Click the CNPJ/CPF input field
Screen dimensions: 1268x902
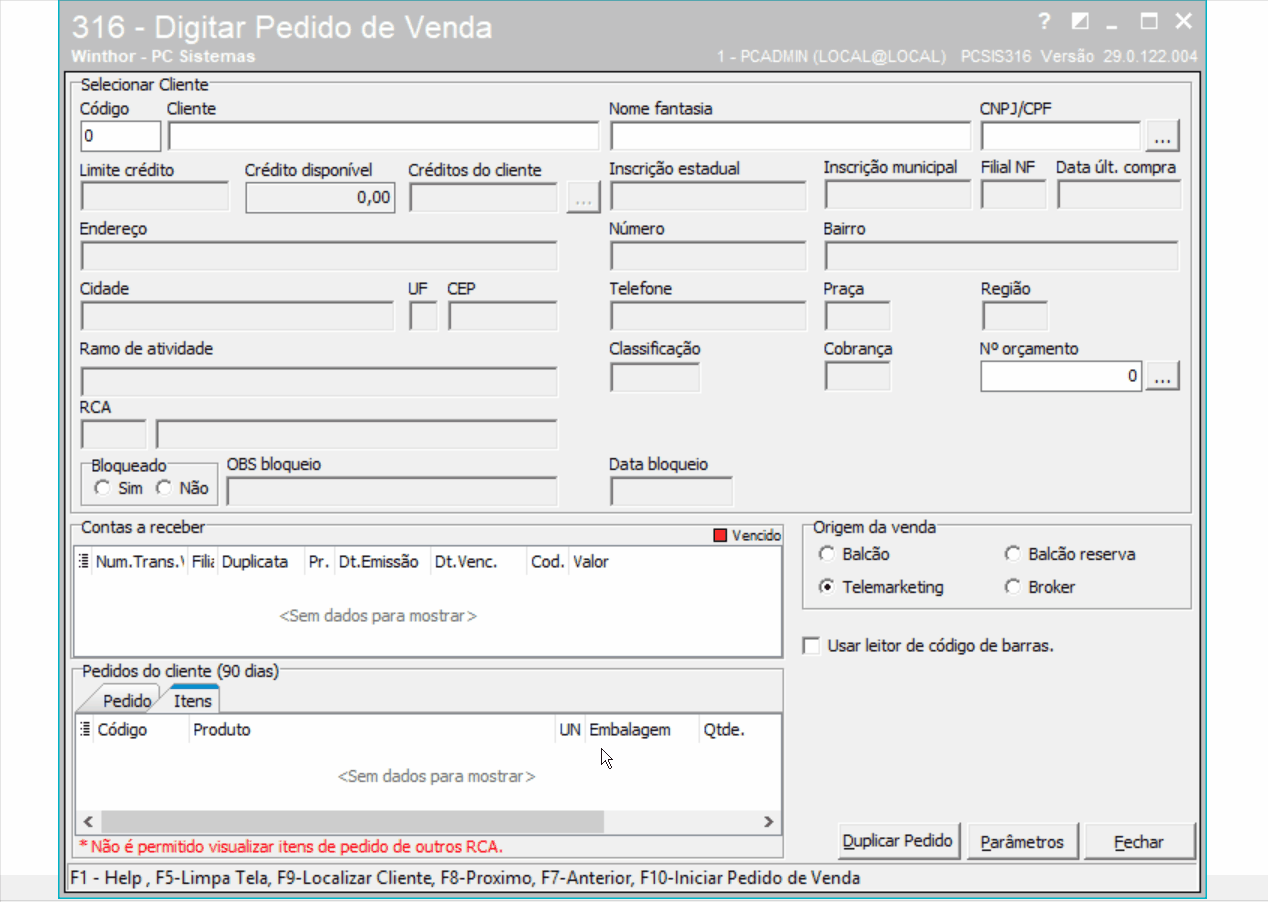tap(1061, 136)
